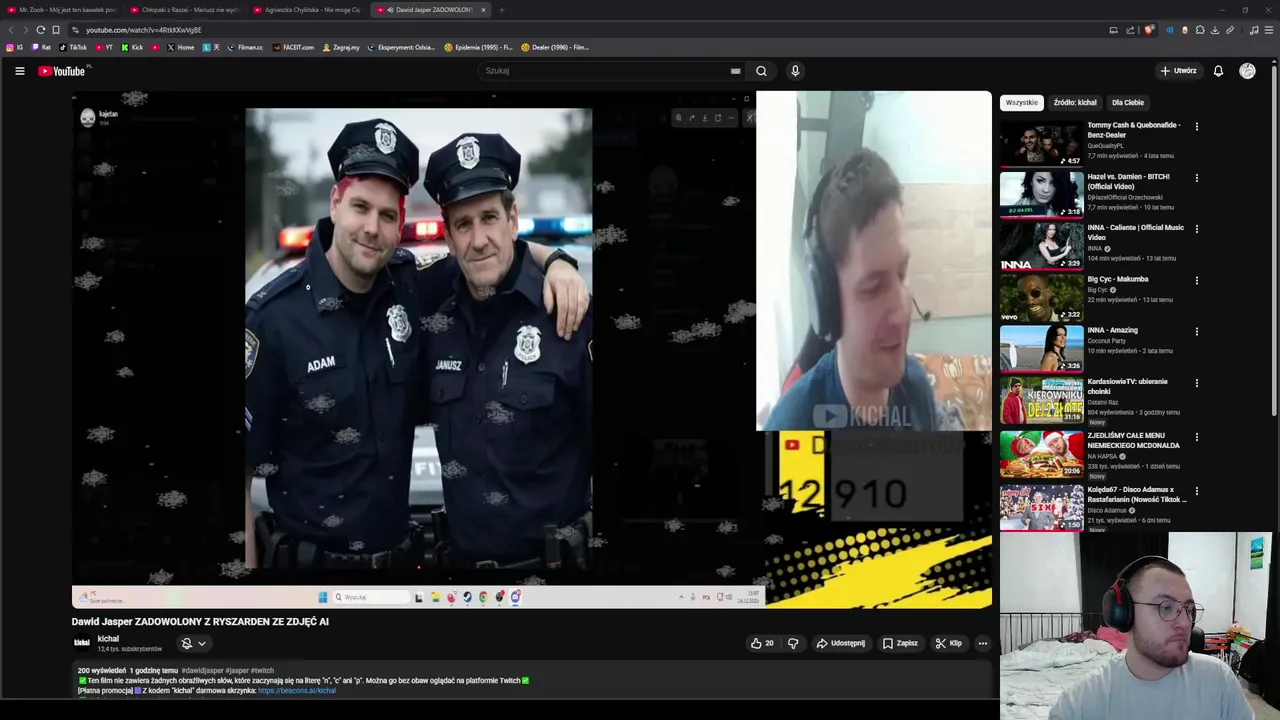Open the TikTok bookmark

pos(73,47)
